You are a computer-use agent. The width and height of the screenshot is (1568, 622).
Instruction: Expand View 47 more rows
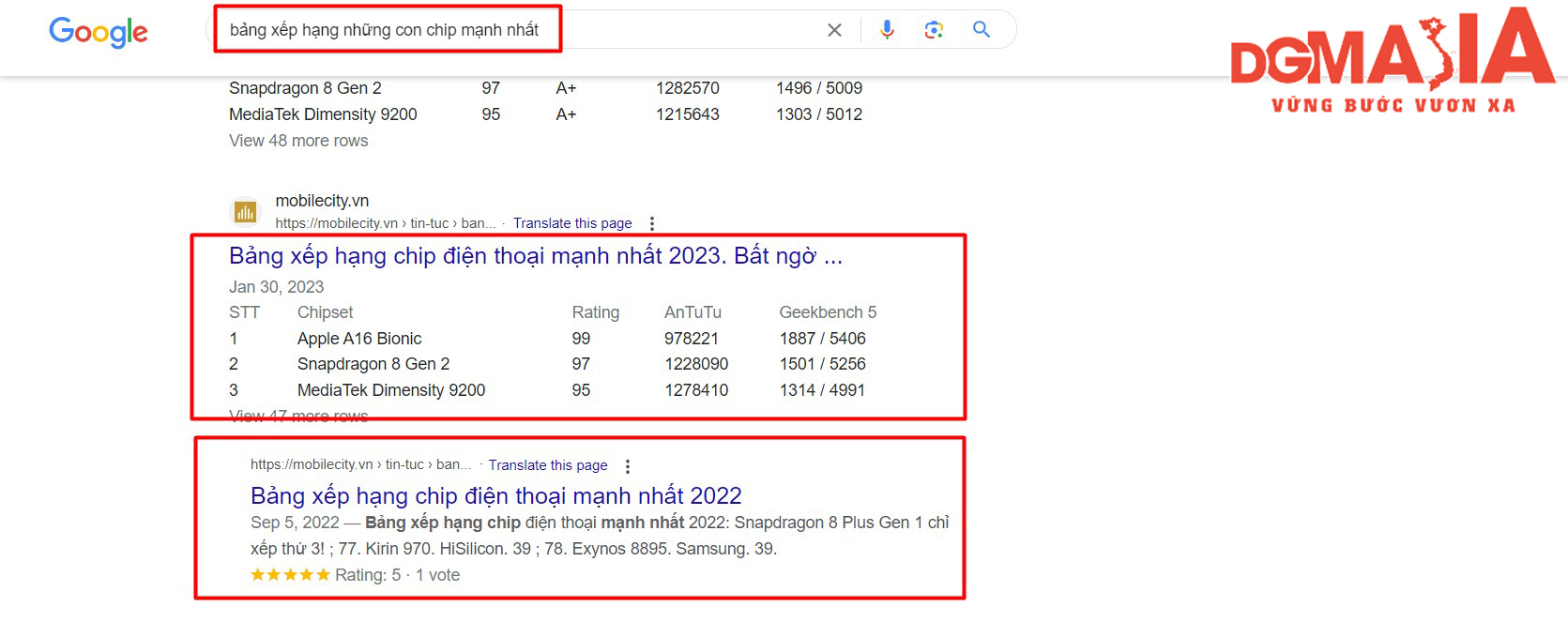298,417
